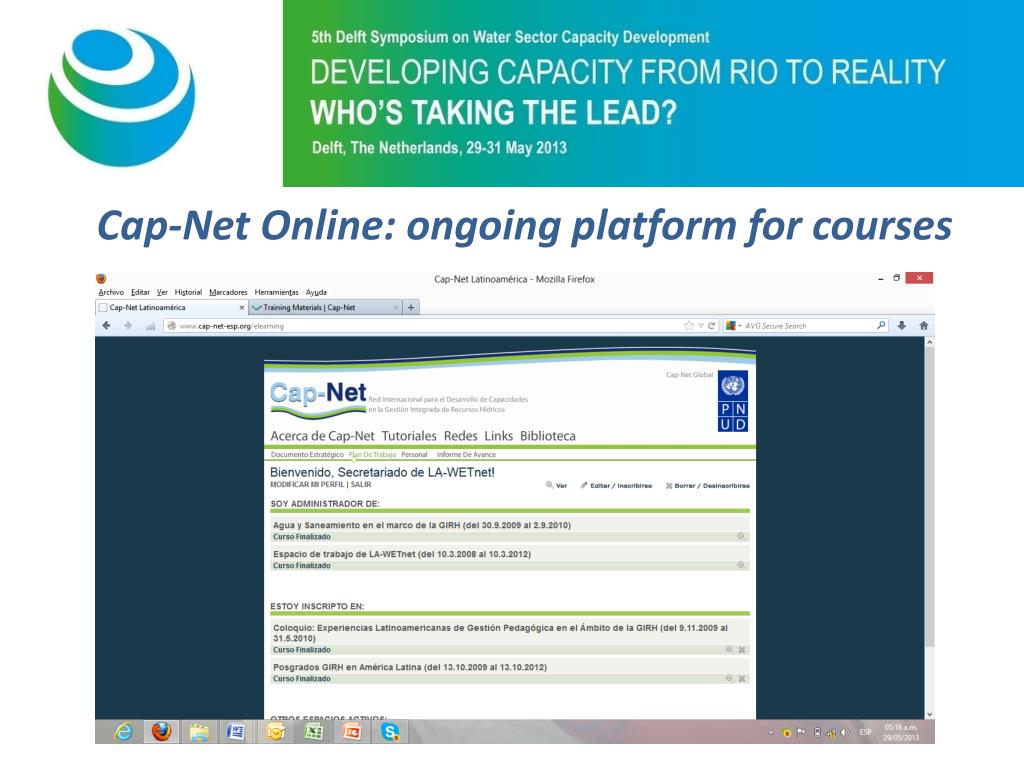Bookmark the page with the star icon
The height and width of the screenshot is (768, 1024).
pyautogui.click(x=688, y=325)
